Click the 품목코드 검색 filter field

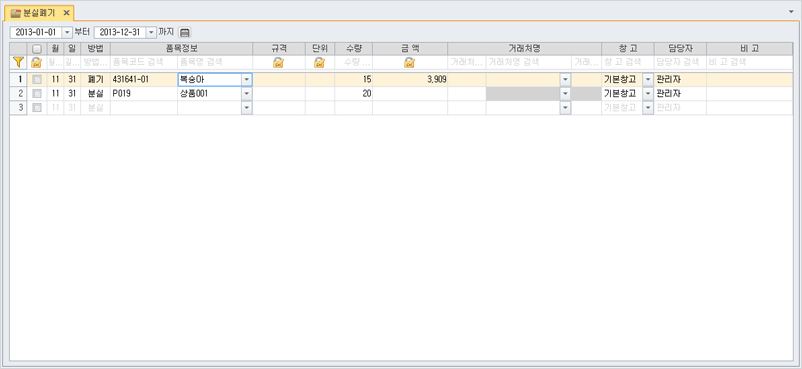144,62
